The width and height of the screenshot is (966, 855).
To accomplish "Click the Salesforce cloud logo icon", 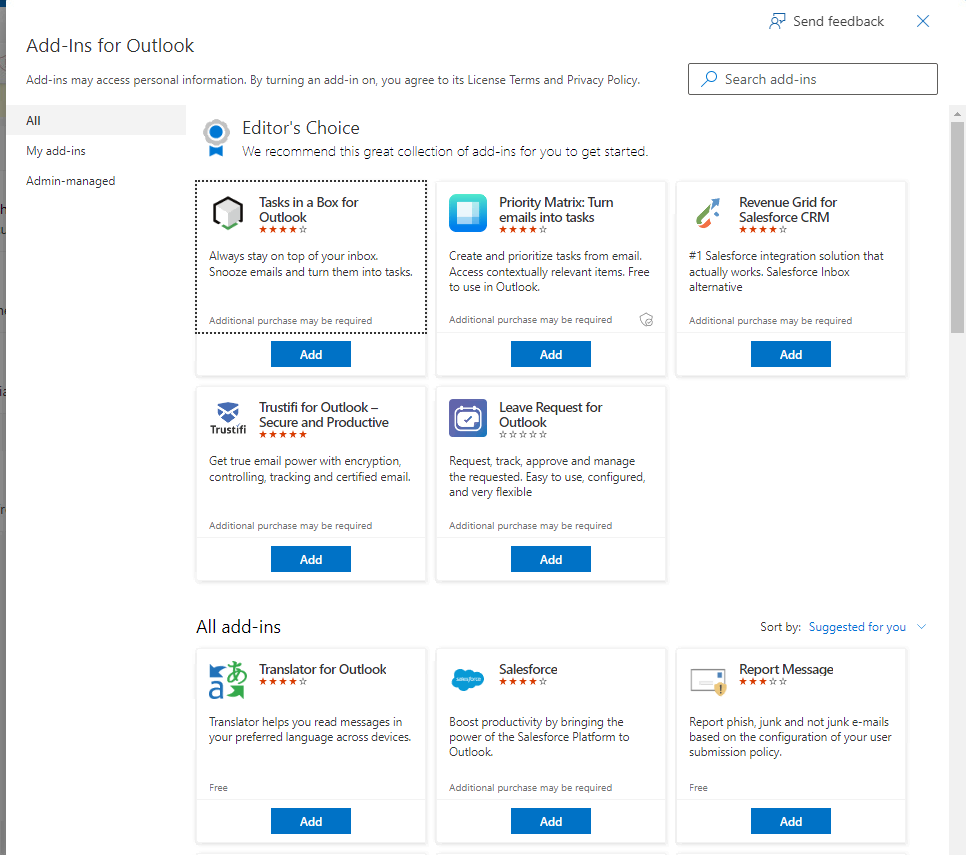I will (x=468, y=679).
